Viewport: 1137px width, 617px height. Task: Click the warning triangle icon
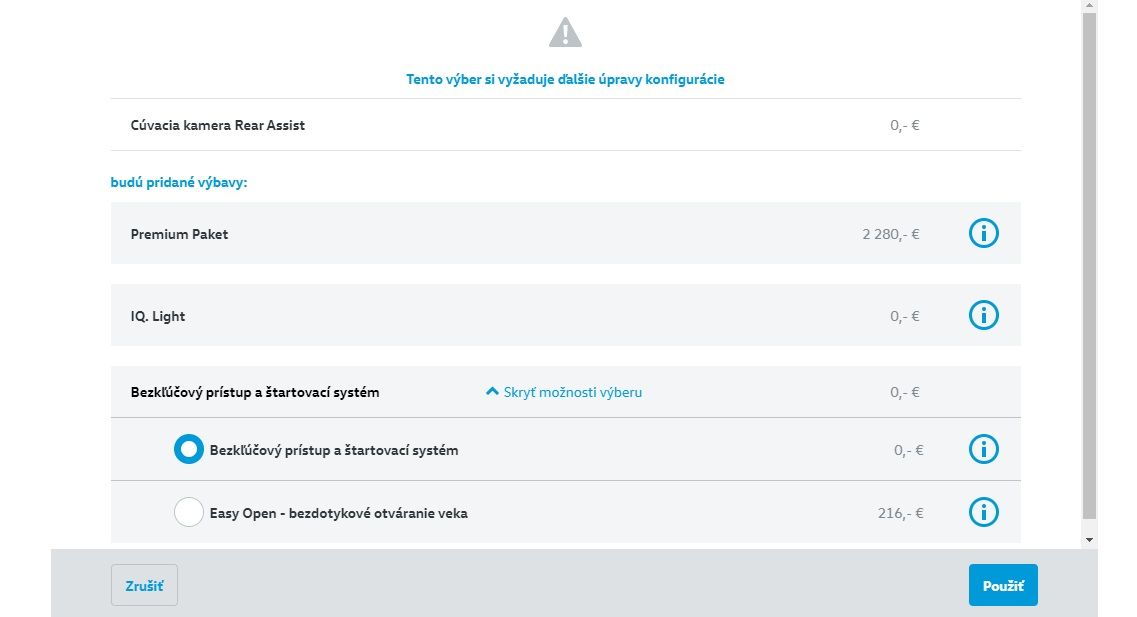(565, 33)
